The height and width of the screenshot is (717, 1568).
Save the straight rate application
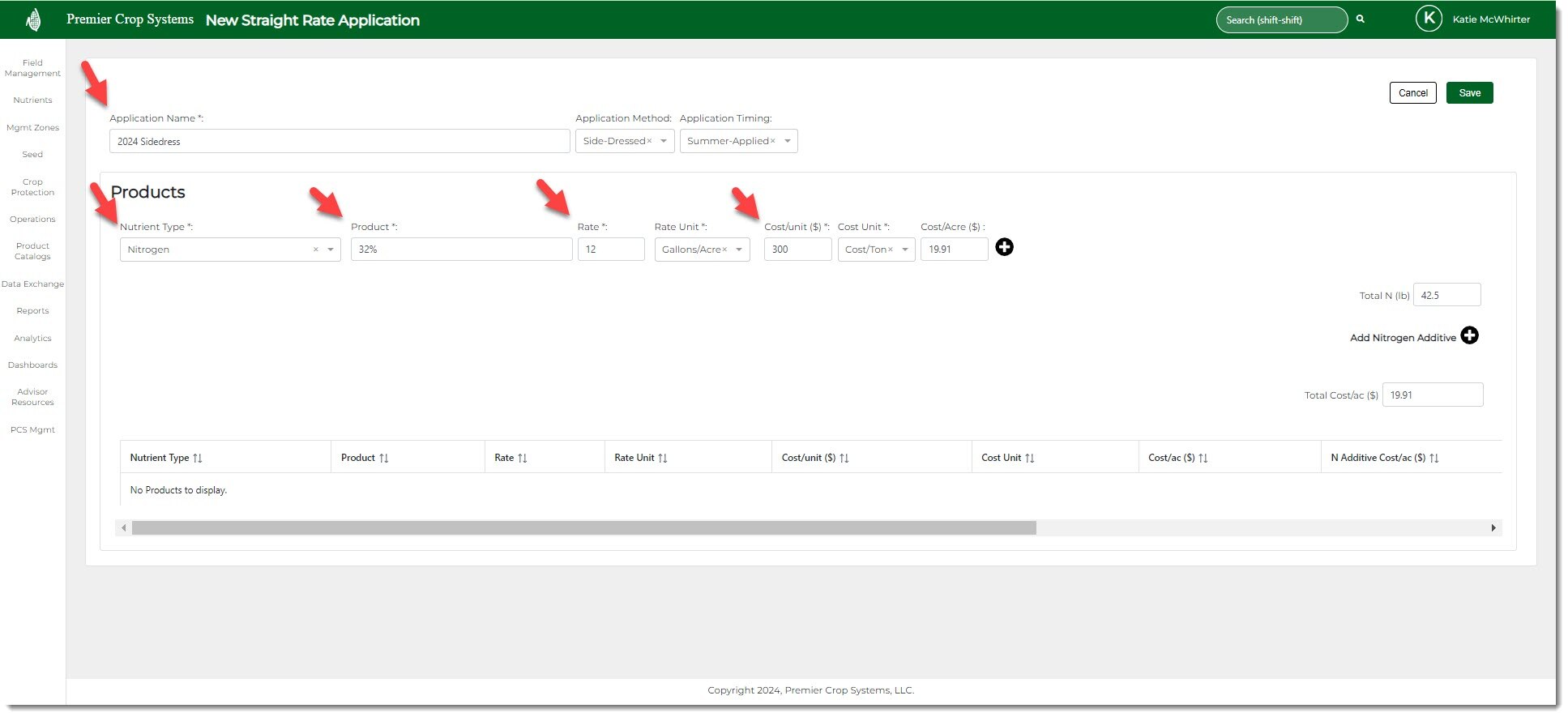pos(1468,93)
